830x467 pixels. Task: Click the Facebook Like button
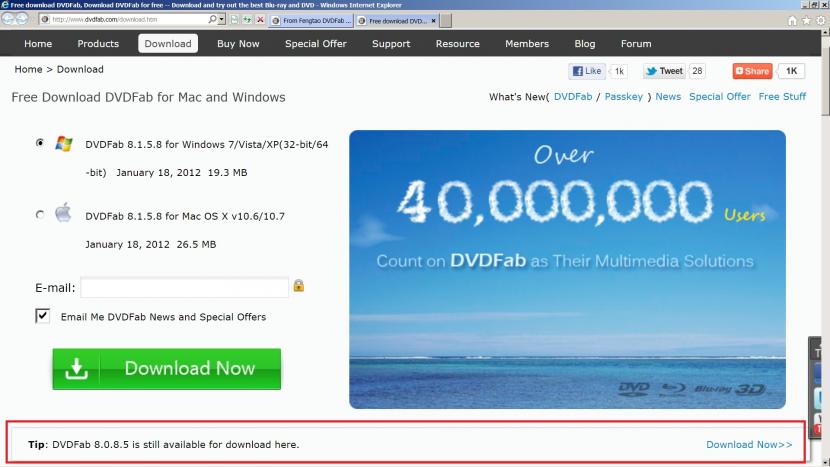tap(587, 71)
